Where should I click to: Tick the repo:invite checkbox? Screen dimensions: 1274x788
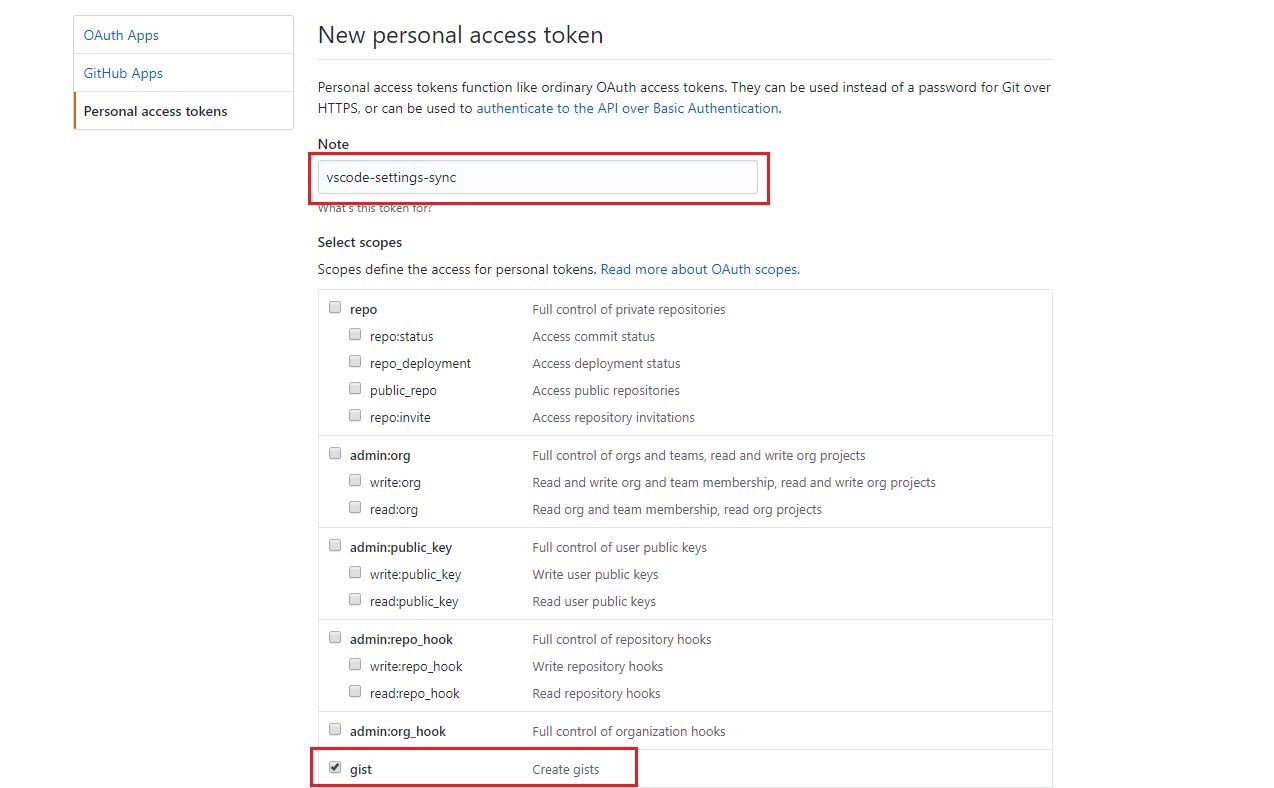tap(355, 416)
